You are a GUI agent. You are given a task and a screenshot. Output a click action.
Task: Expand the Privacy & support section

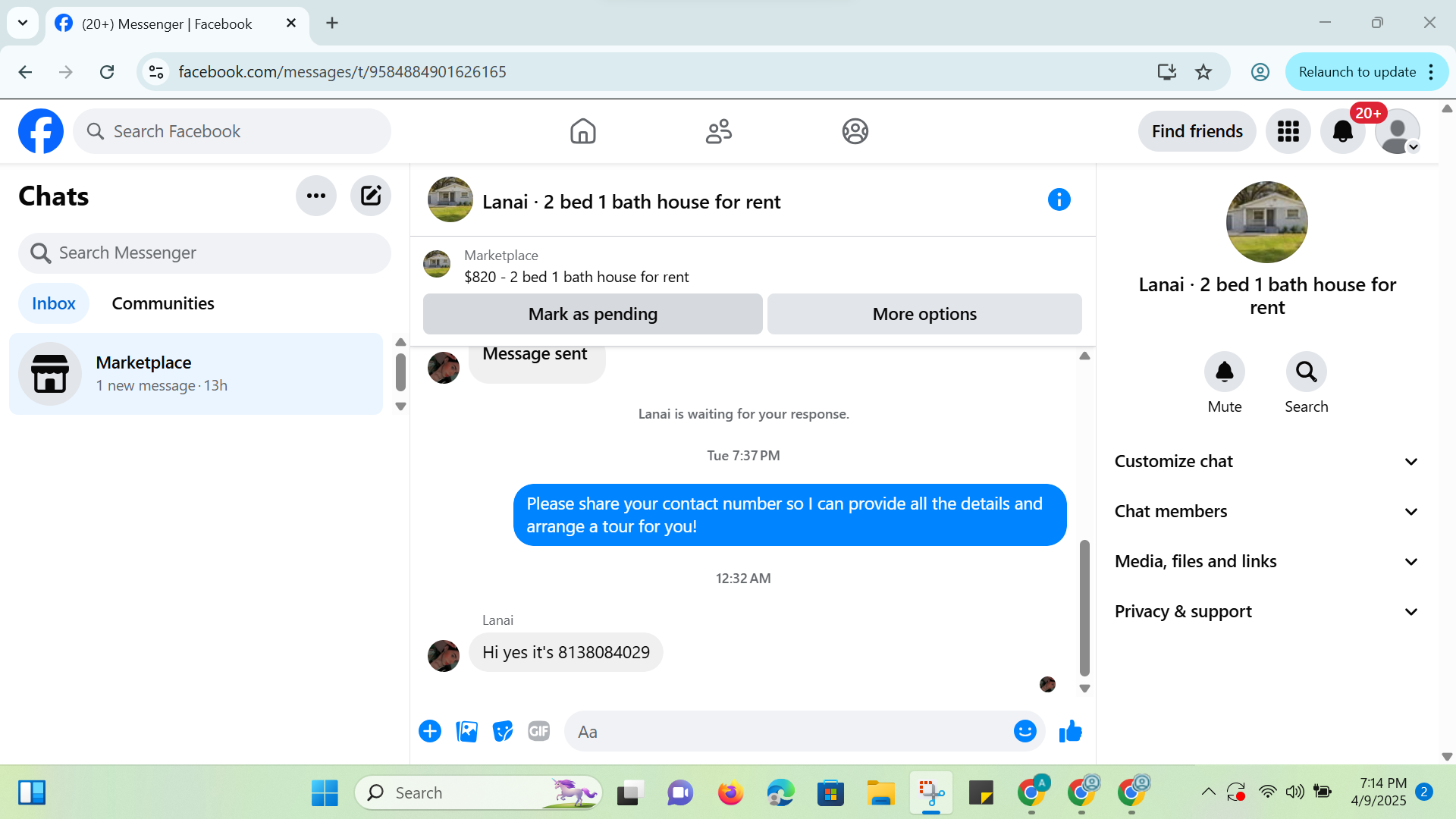pyautogui.click(x=1266, y=611)
